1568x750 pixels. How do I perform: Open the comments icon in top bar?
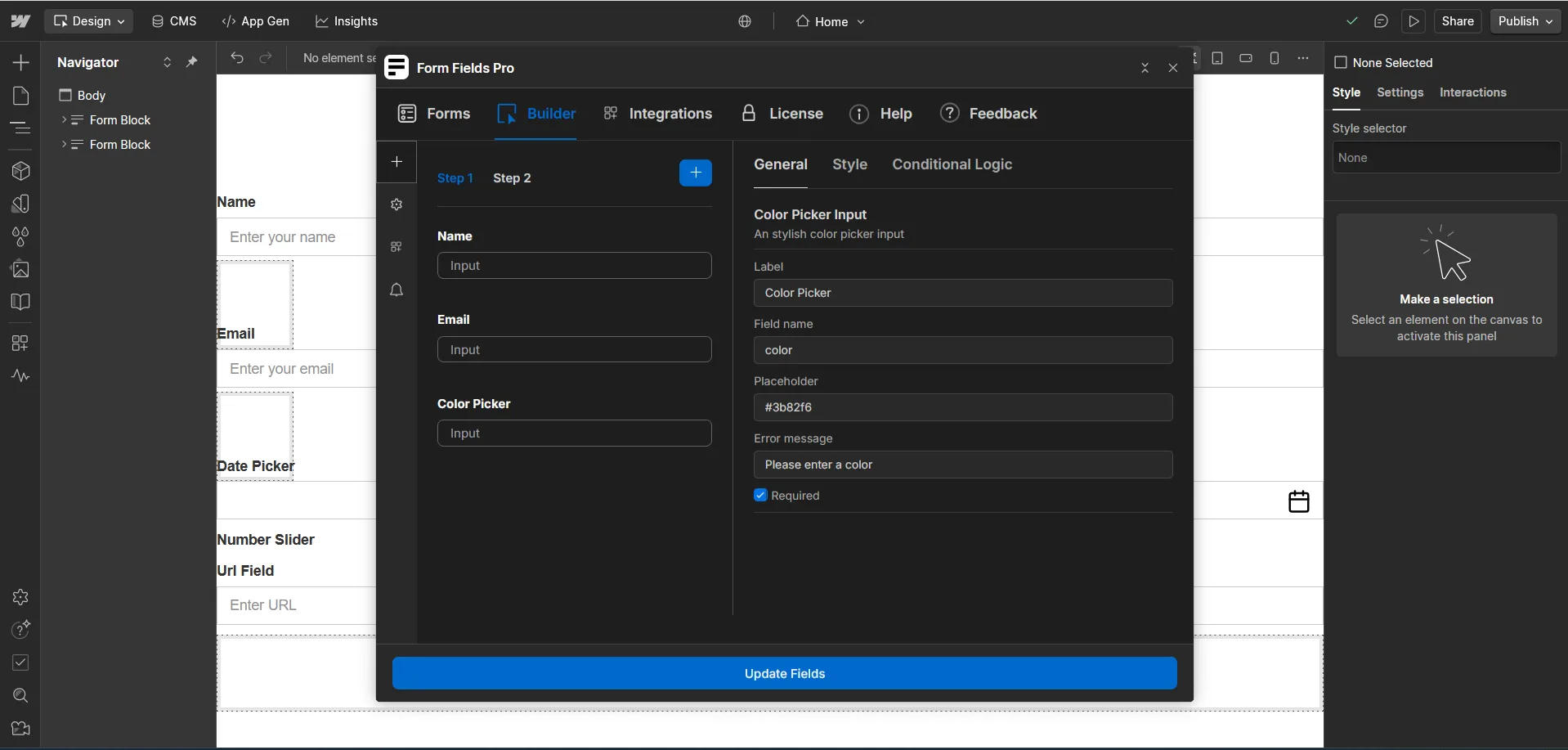tap(1381, 21)
